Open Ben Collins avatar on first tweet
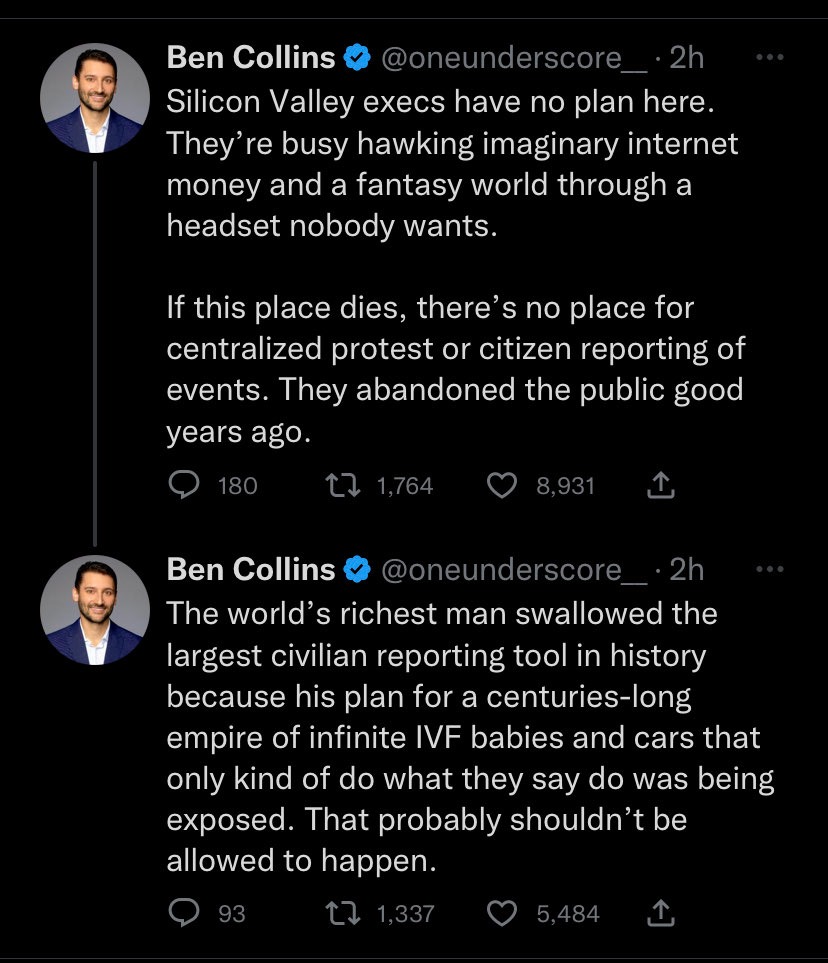 95,97
